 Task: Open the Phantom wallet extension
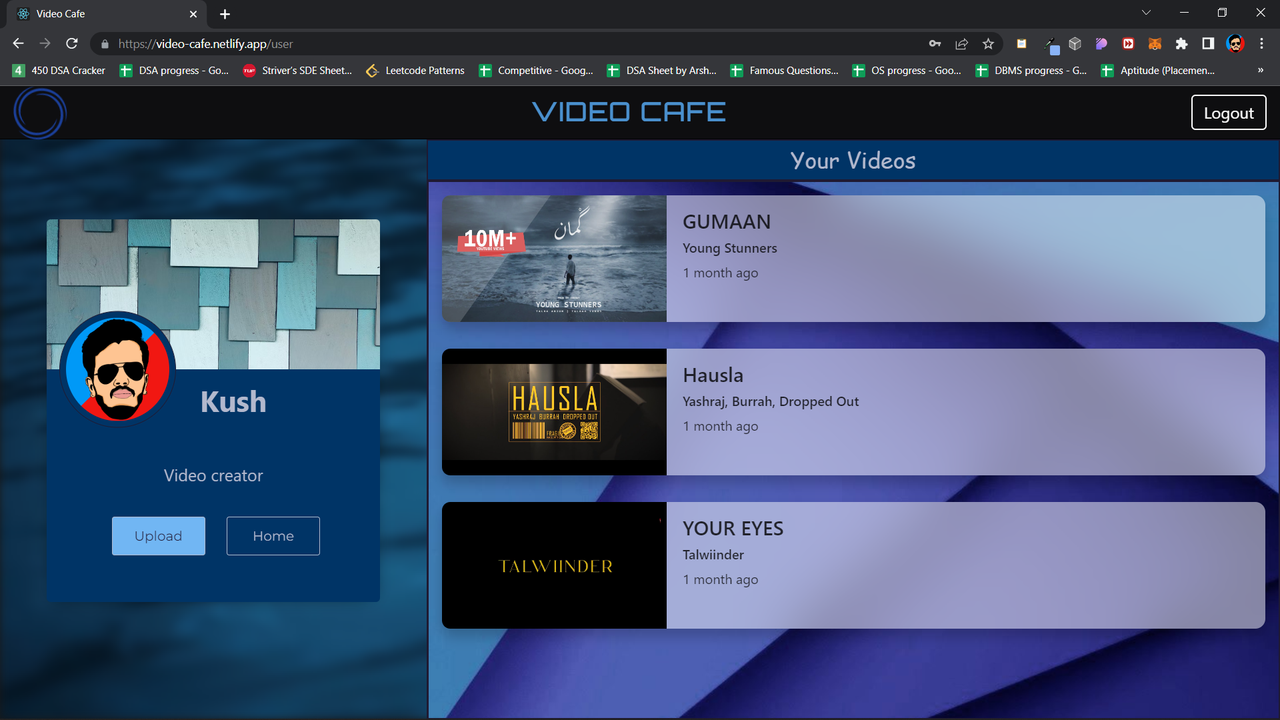pos(1100,44)
